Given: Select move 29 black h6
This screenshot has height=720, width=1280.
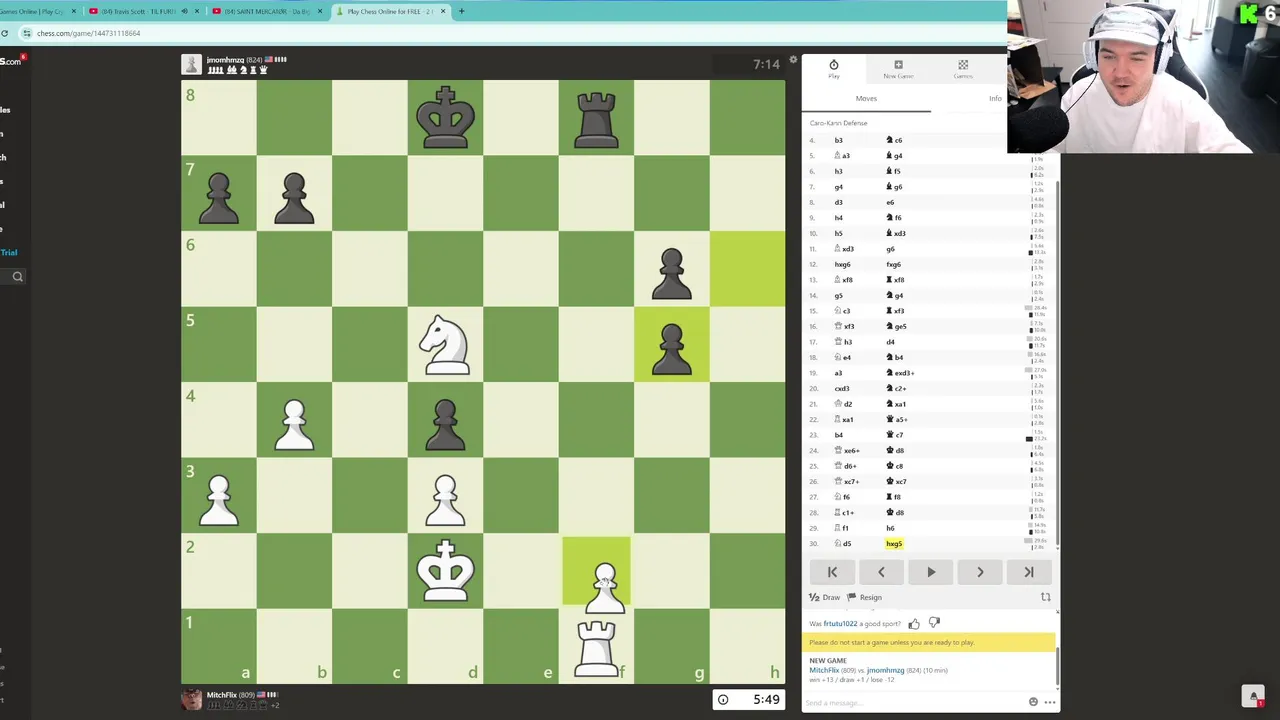Looking at the screenshot, I should pyautogui.click(x=890, y=528).
